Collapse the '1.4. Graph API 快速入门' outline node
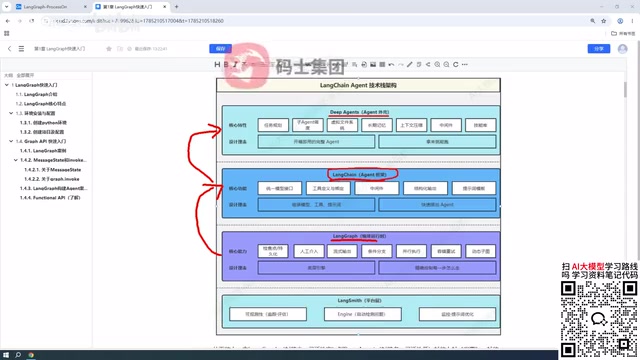Viewport: 640px width, 360px height. tap(11, 141)
